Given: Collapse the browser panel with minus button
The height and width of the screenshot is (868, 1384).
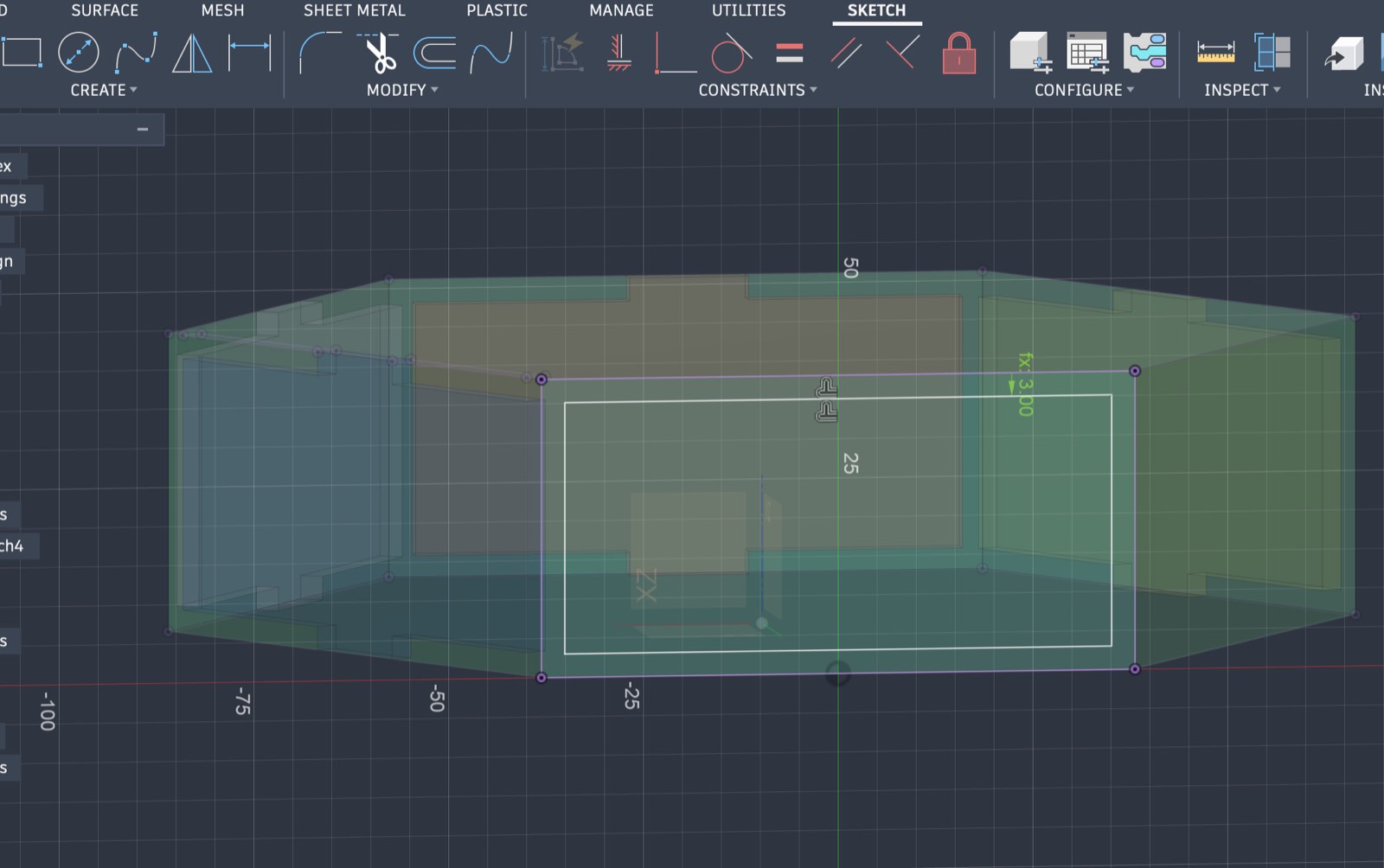Looking at the screenshot, I should pyautogui.click(x=143, y=130).
